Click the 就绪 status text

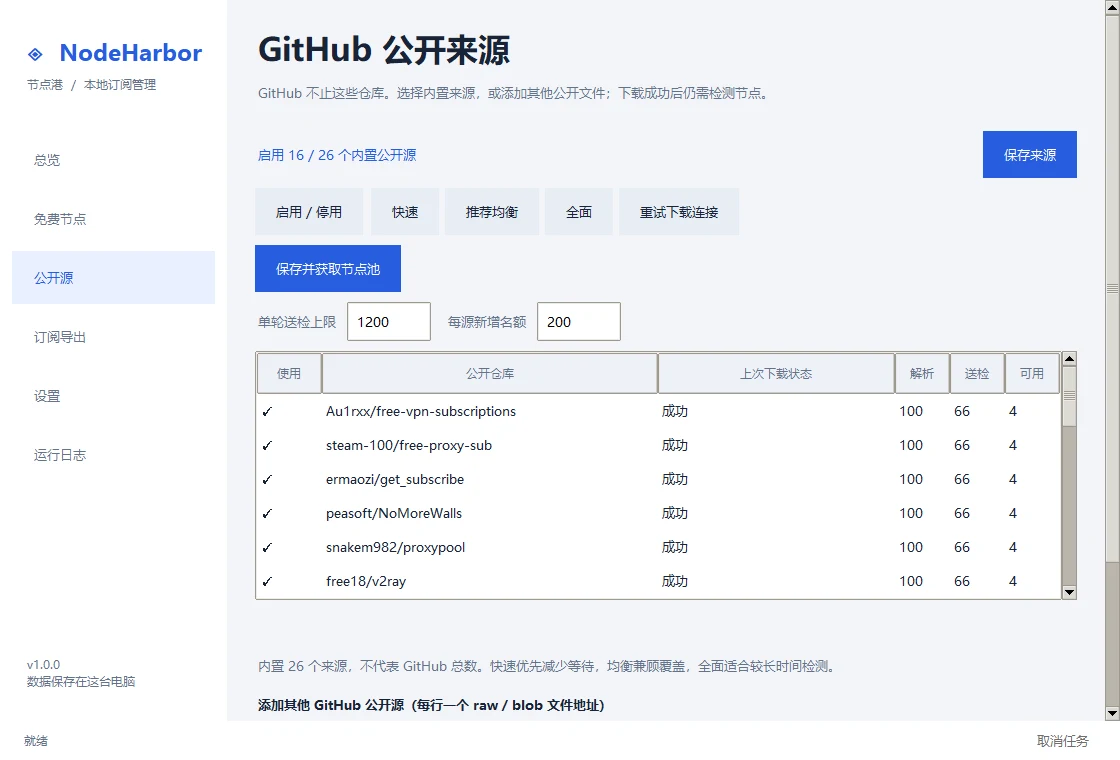[x=36, y=741]
